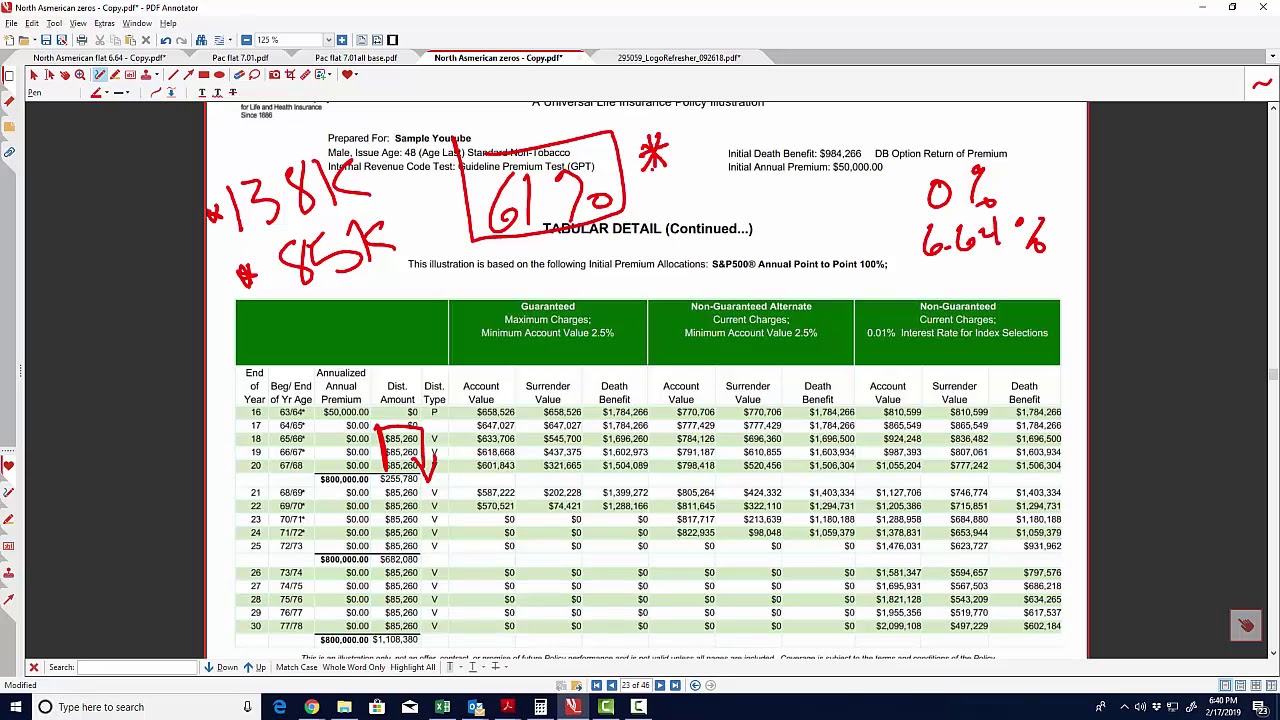This screenshot has width=1280, height=720.
Task: Switch to Pac flat 7.01all base.pdf tab
Action: click(x=356, y=58)
